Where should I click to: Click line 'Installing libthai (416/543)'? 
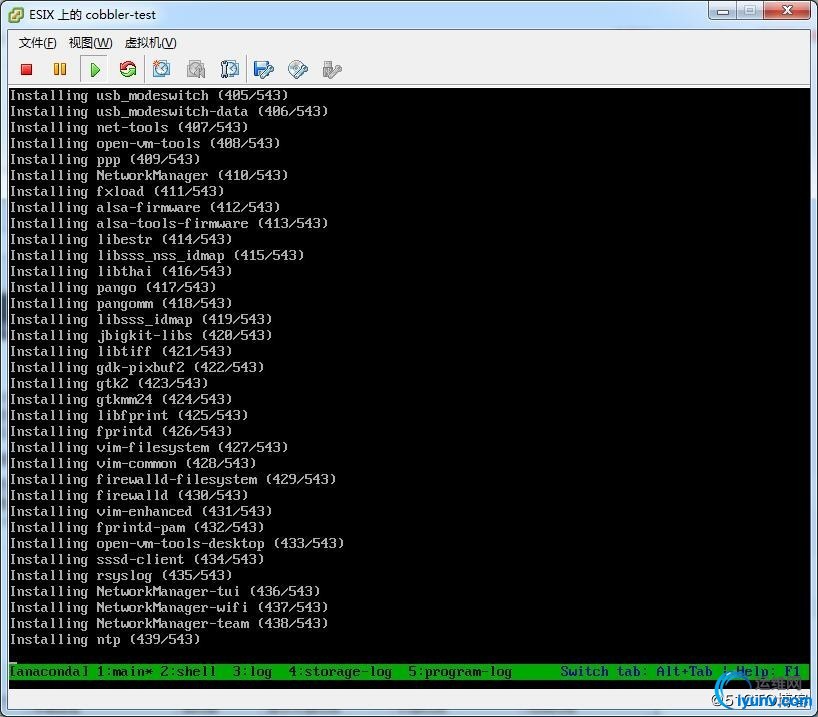click(121, 271)
